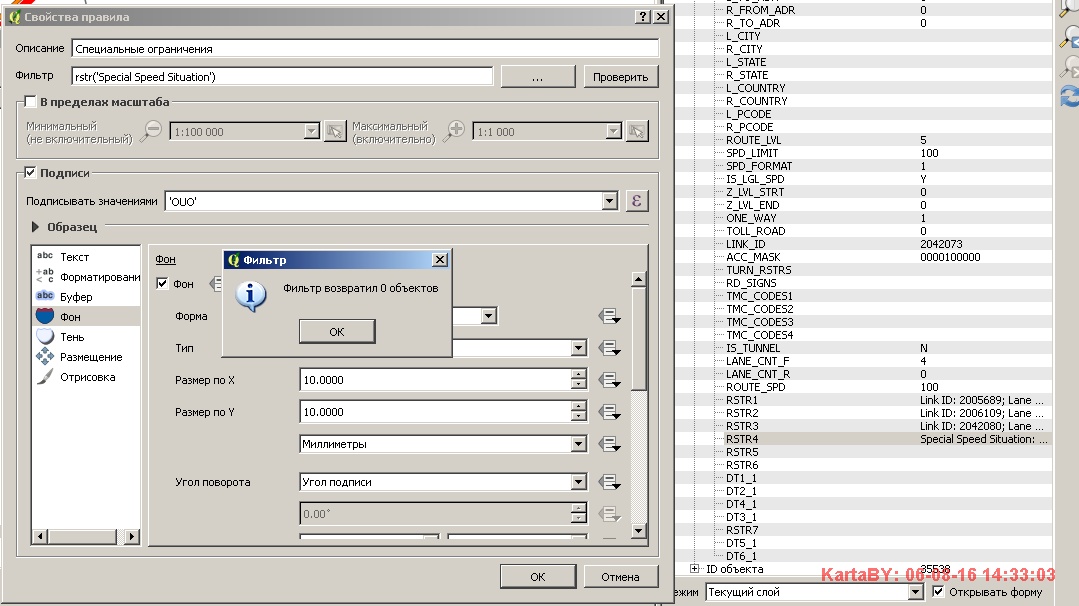Open data-defined override for Размер по X
This screenshot has height=606, width=1079.
609,380
